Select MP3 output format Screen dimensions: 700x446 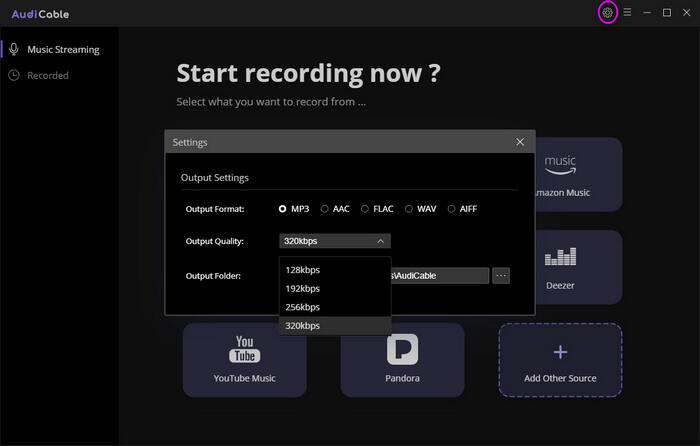[283, 209]
